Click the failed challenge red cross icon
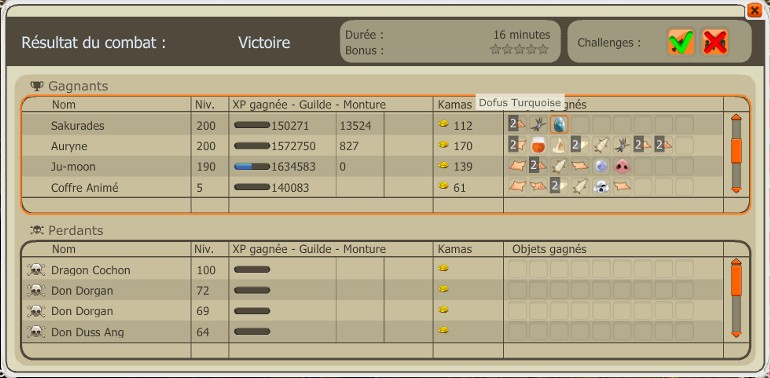This screenshot has width=770, height=378. pyautogui.click(x=715, y=42)
